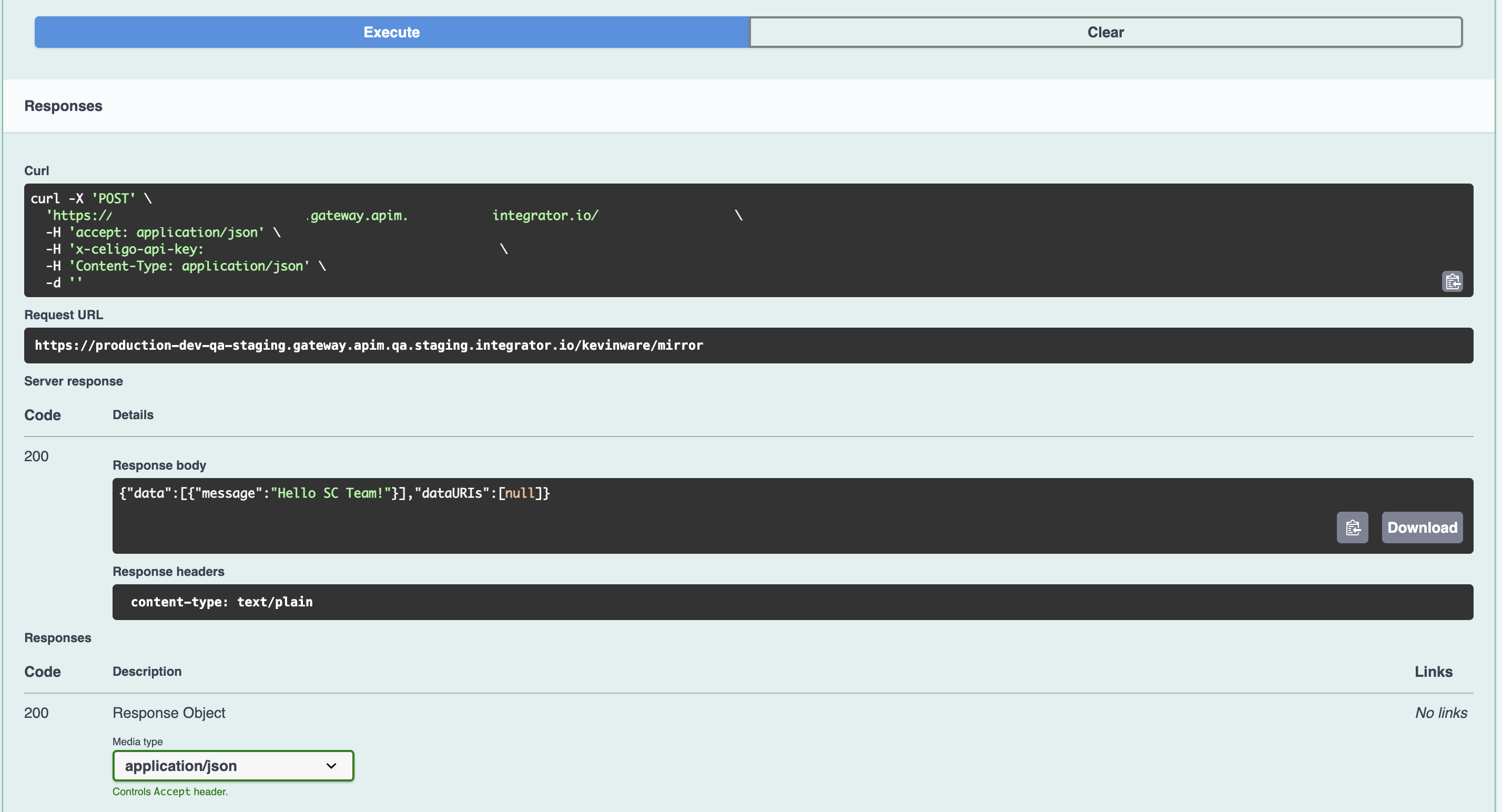
Task: Copy the curl command to clipboard
Action: 1453,281
